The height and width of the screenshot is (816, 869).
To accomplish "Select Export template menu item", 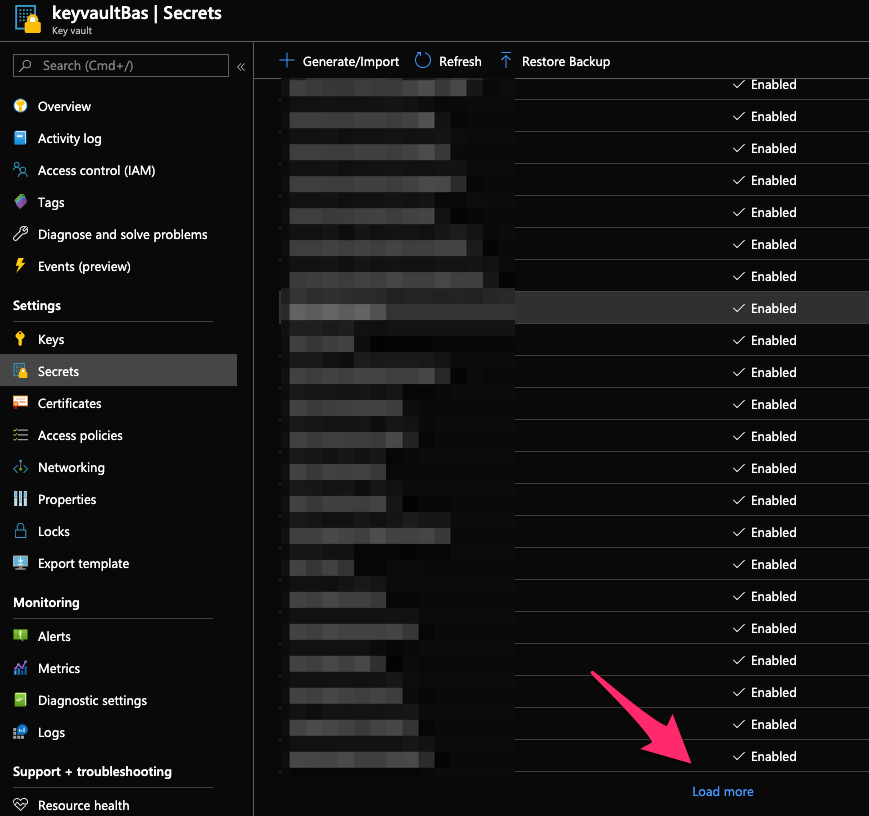I will (83, 563).
